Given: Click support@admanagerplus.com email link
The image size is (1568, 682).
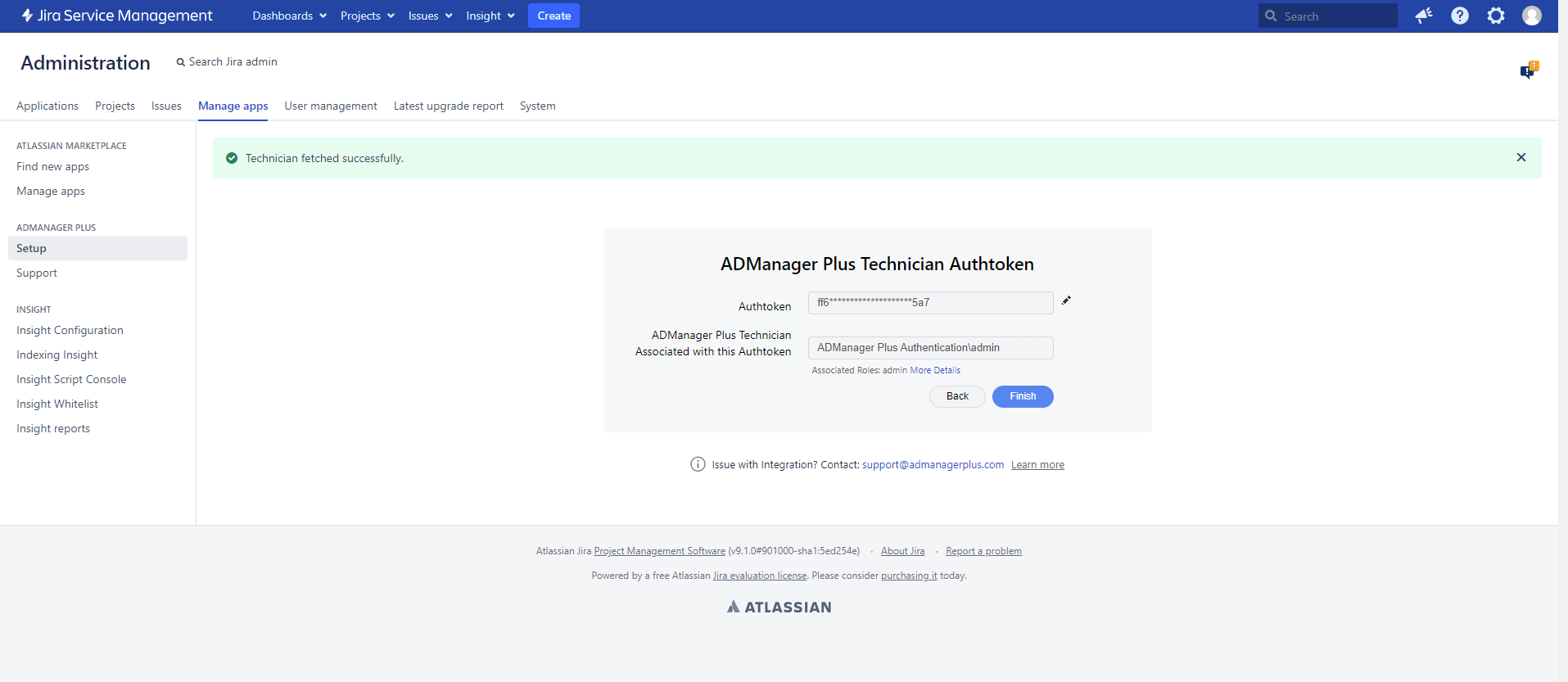Looking at the screenshot, I should point(933,464).
